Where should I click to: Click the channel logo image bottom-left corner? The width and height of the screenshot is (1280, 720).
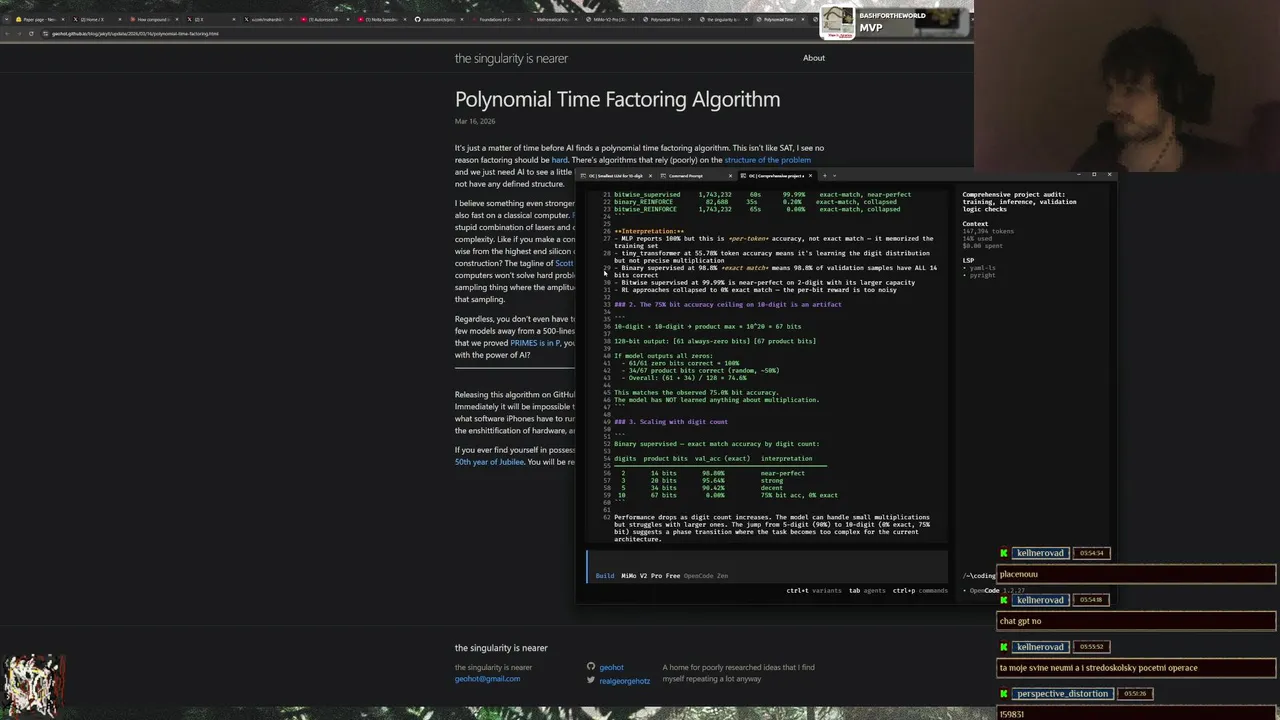point(33,685)
